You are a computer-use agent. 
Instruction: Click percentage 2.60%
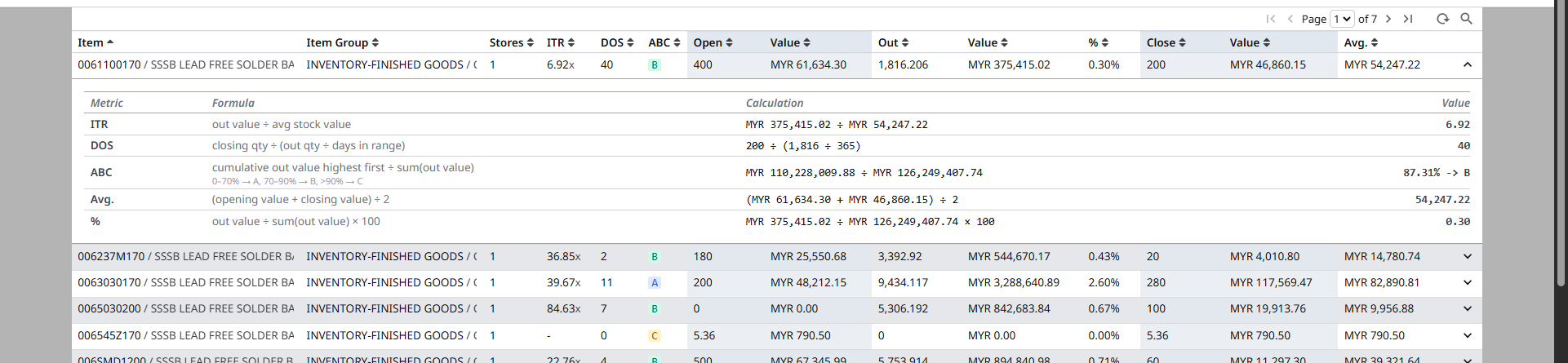pos(1104,282)
